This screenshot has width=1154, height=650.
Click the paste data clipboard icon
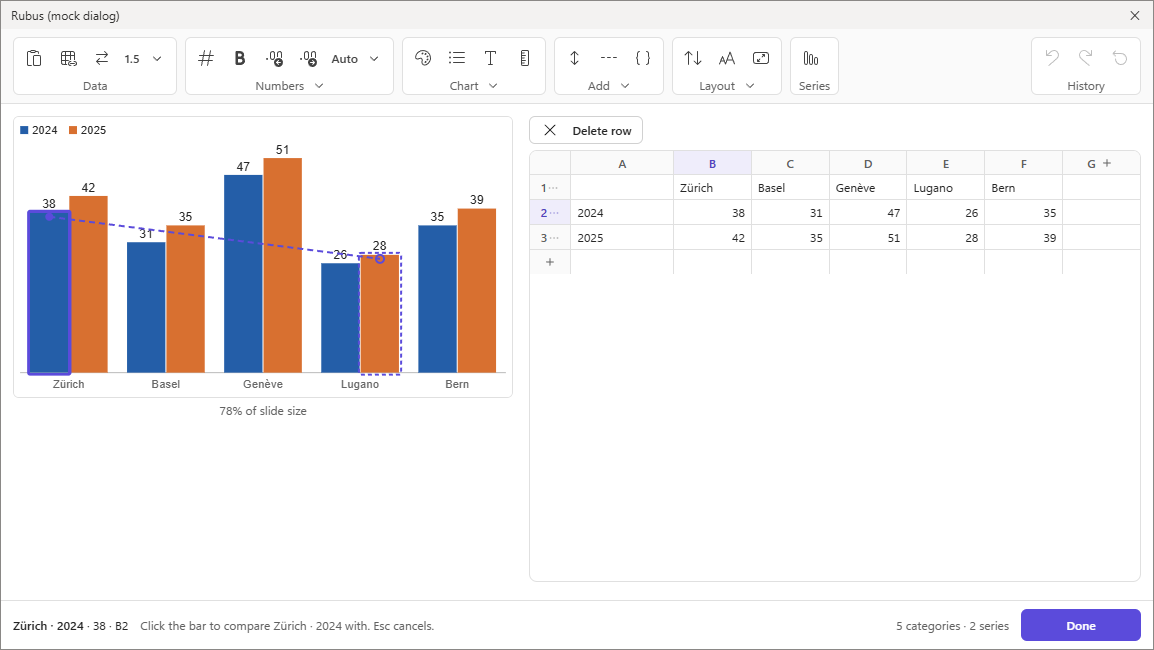[34, 58]
